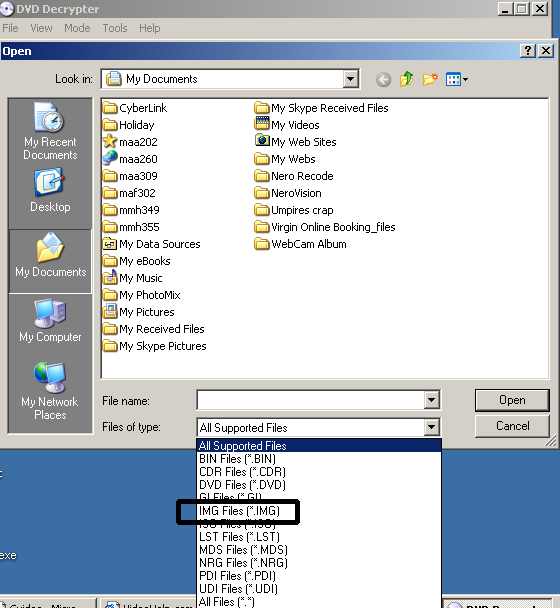Viewport: 560px width, 608px height.
Task: Choose CDR Files (*.CDR) type
Action: tap(319, 472)
